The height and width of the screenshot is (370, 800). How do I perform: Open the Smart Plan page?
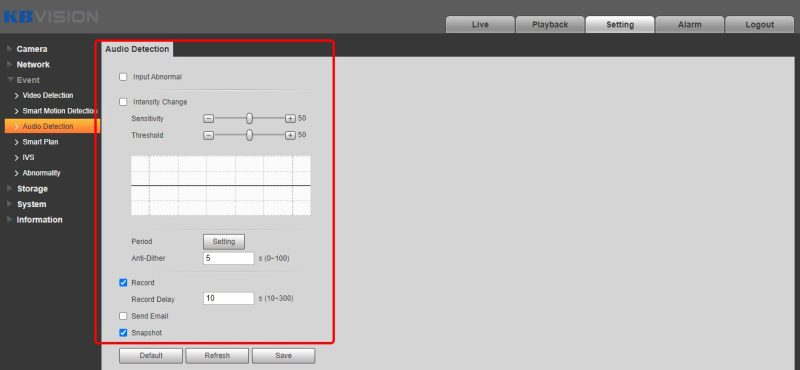40,142
